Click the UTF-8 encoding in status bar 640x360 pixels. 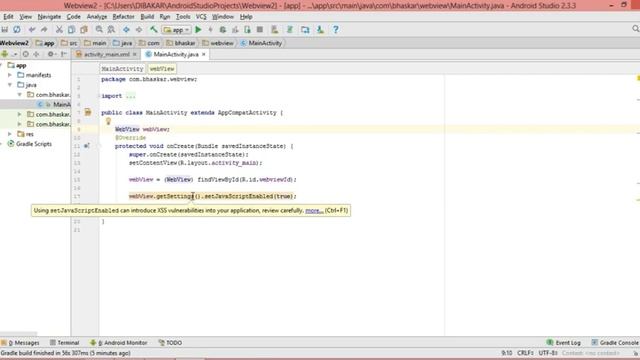[x=548, y=353]
